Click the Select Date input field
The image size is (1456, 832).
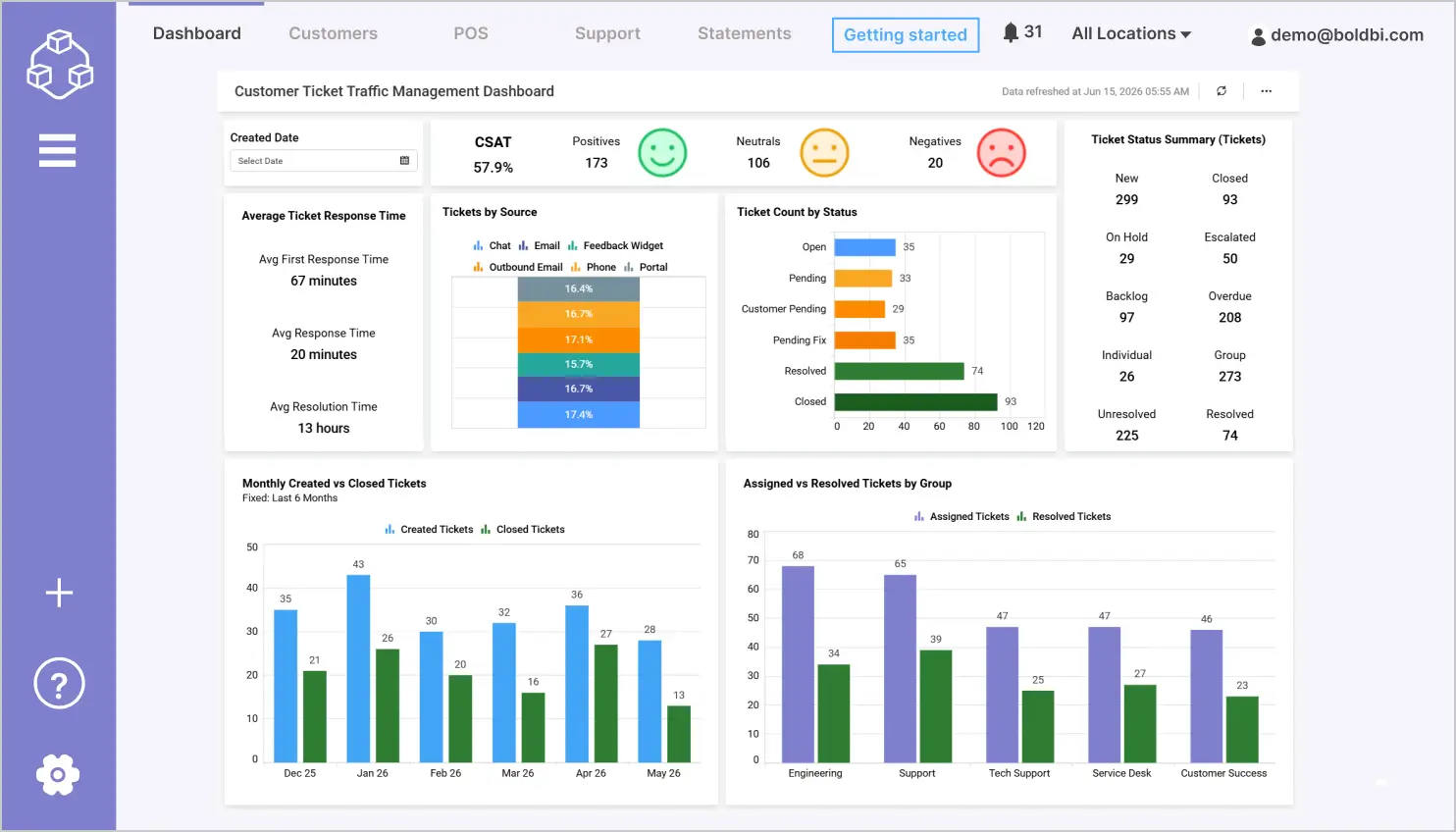pos(324,161)
